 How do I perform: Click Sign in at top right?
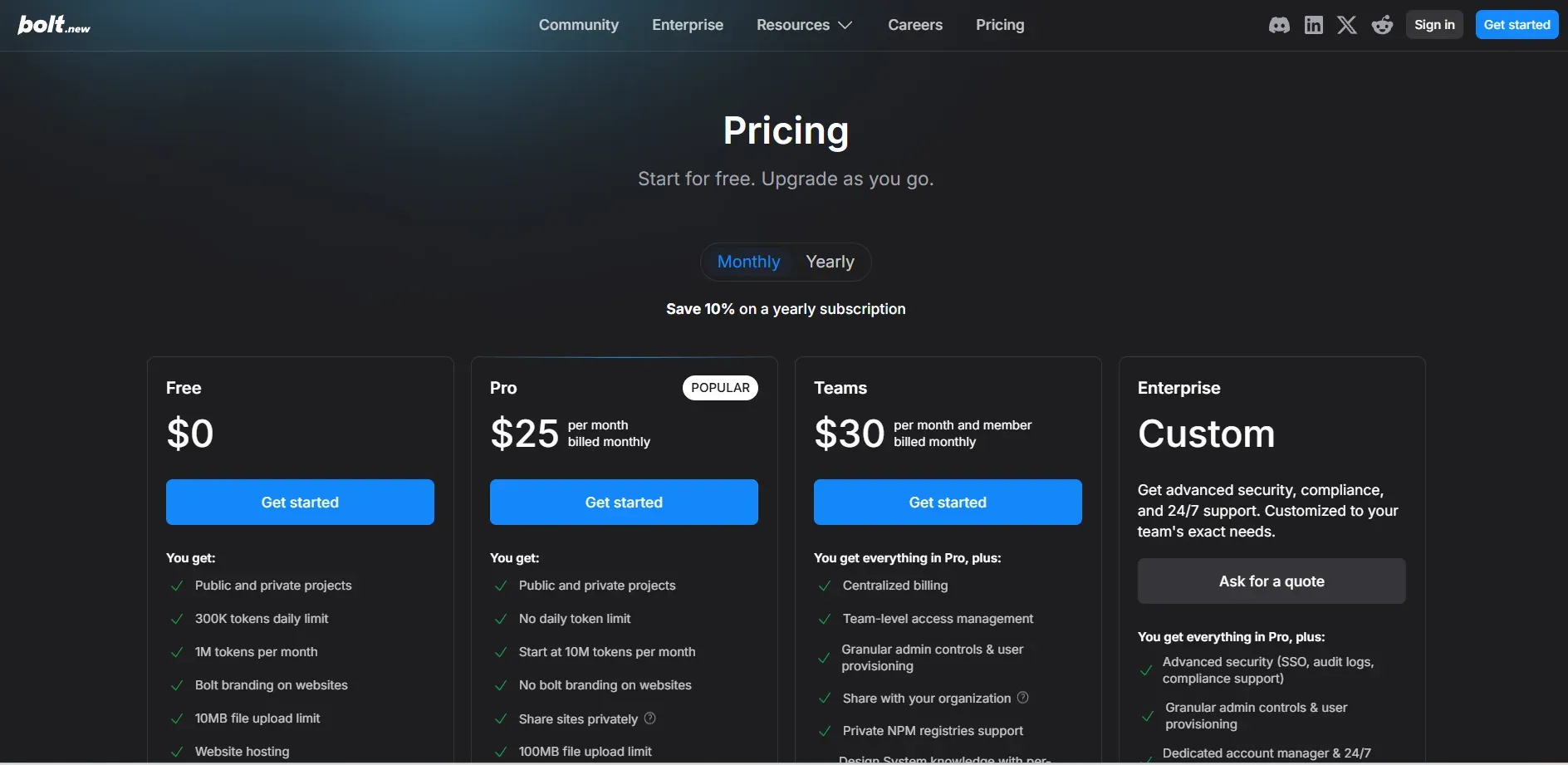click(x=1434, y=24)
